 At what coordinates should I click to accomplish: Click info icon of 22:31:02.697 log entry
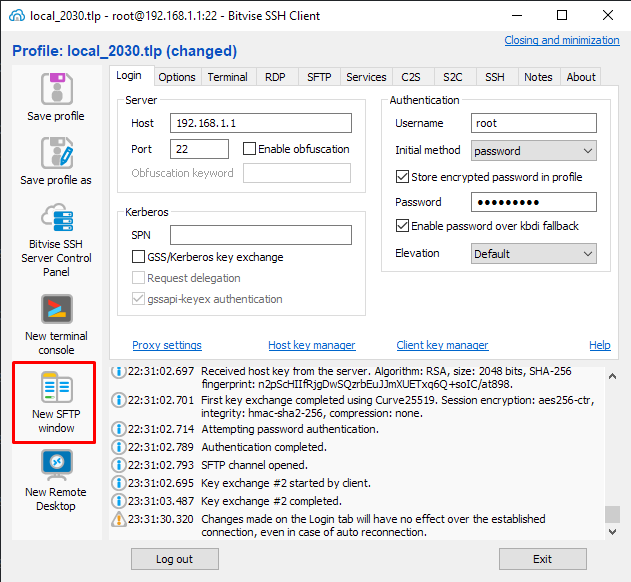pos(118,371)
